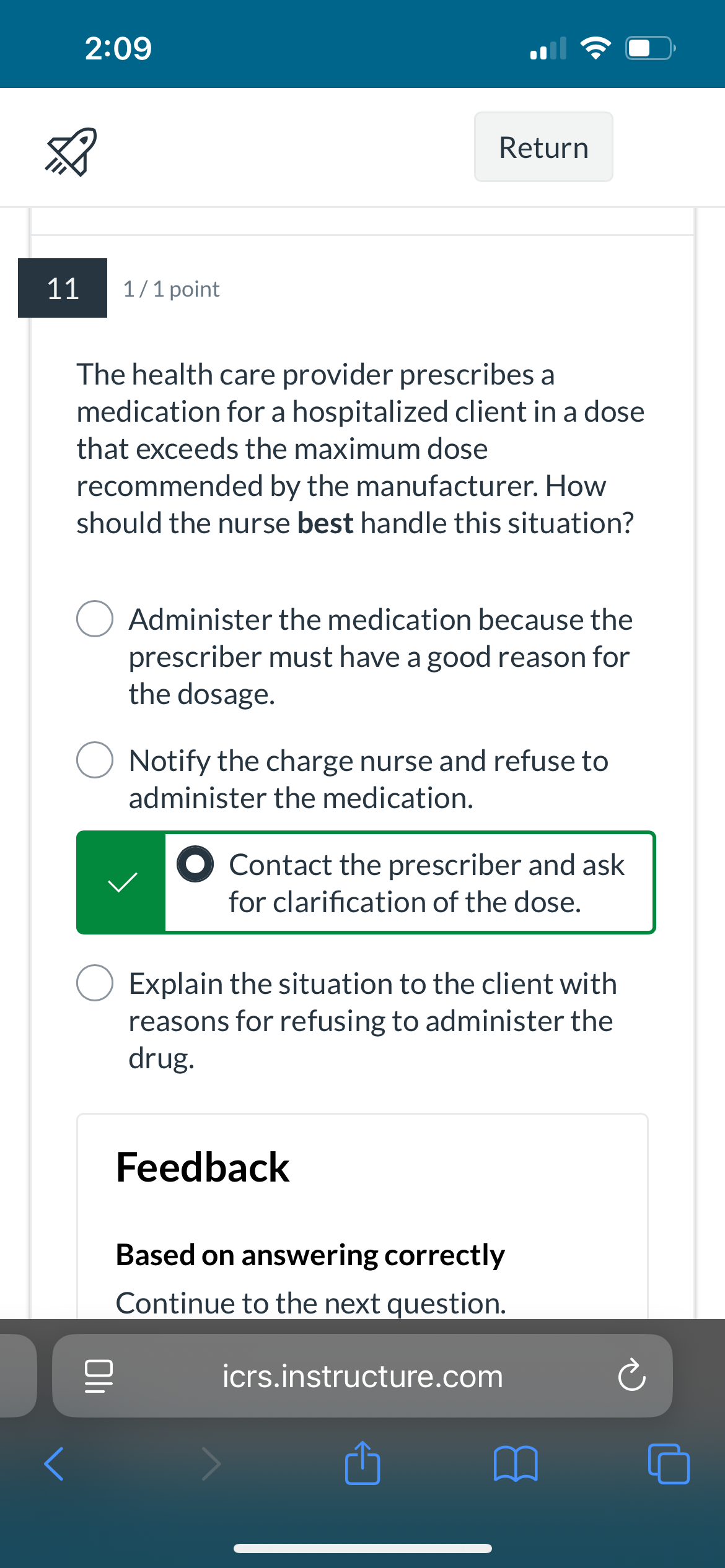Image resolution: width=725 pixels, height=1568 pixels.
Task: Tap the 2:09 clock in status bar
Action: tap(118, 48)
